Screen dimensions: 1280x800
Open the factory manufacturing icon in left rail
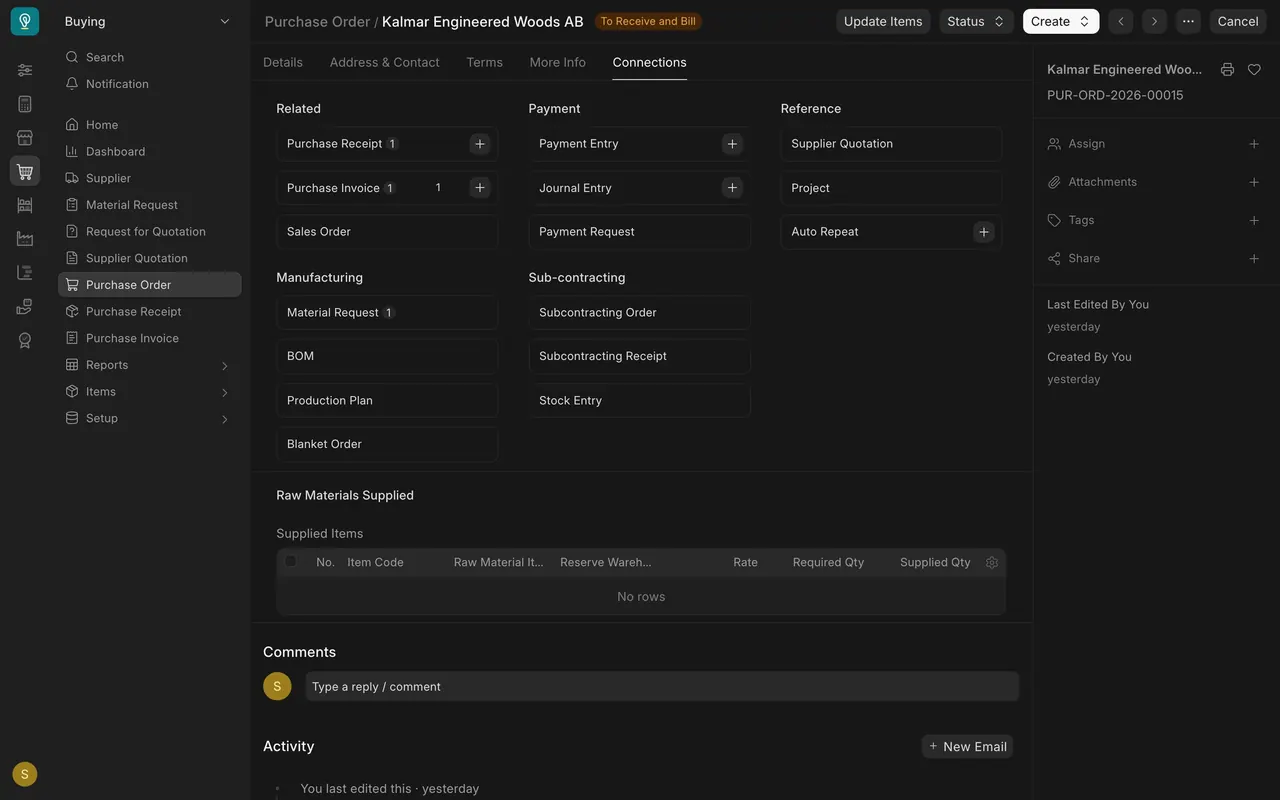pyautogui.click(x=25, y=239)
